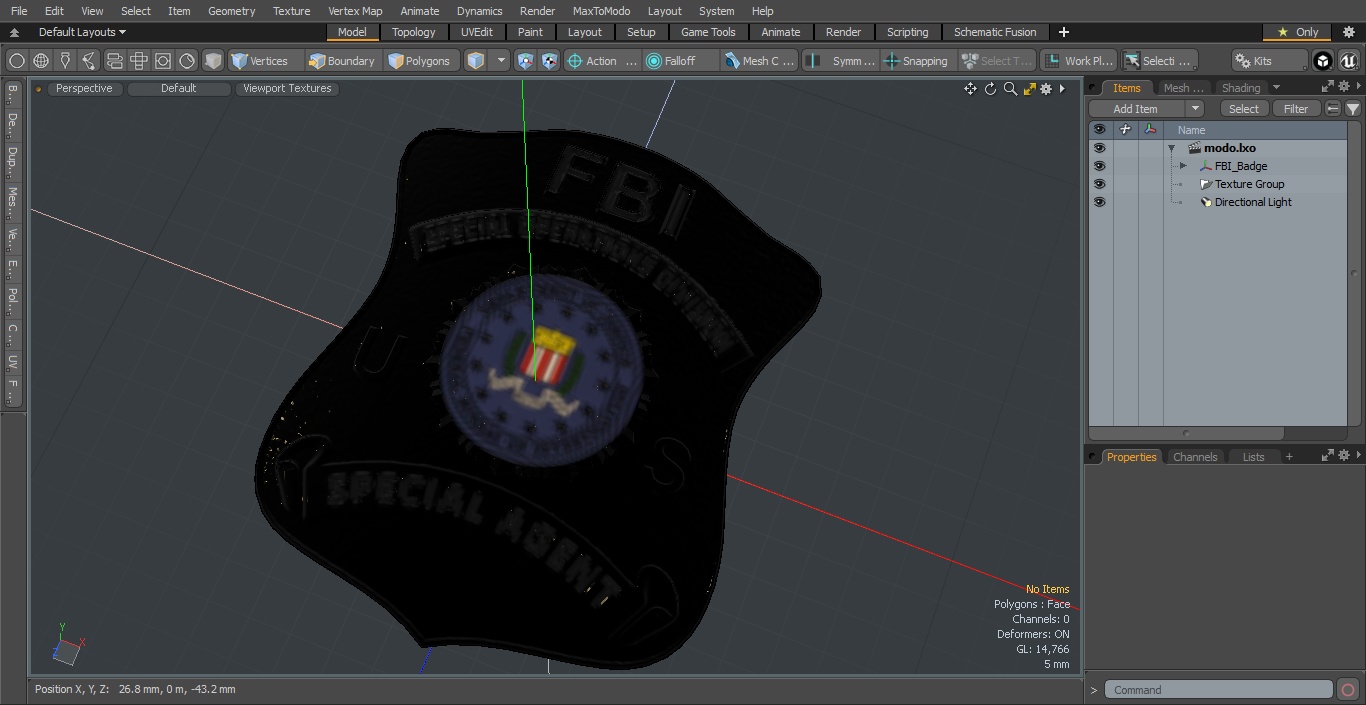This screenshot has height=705, width=1366.
Task: Open the Kits popup
Action: (1268, 61)
